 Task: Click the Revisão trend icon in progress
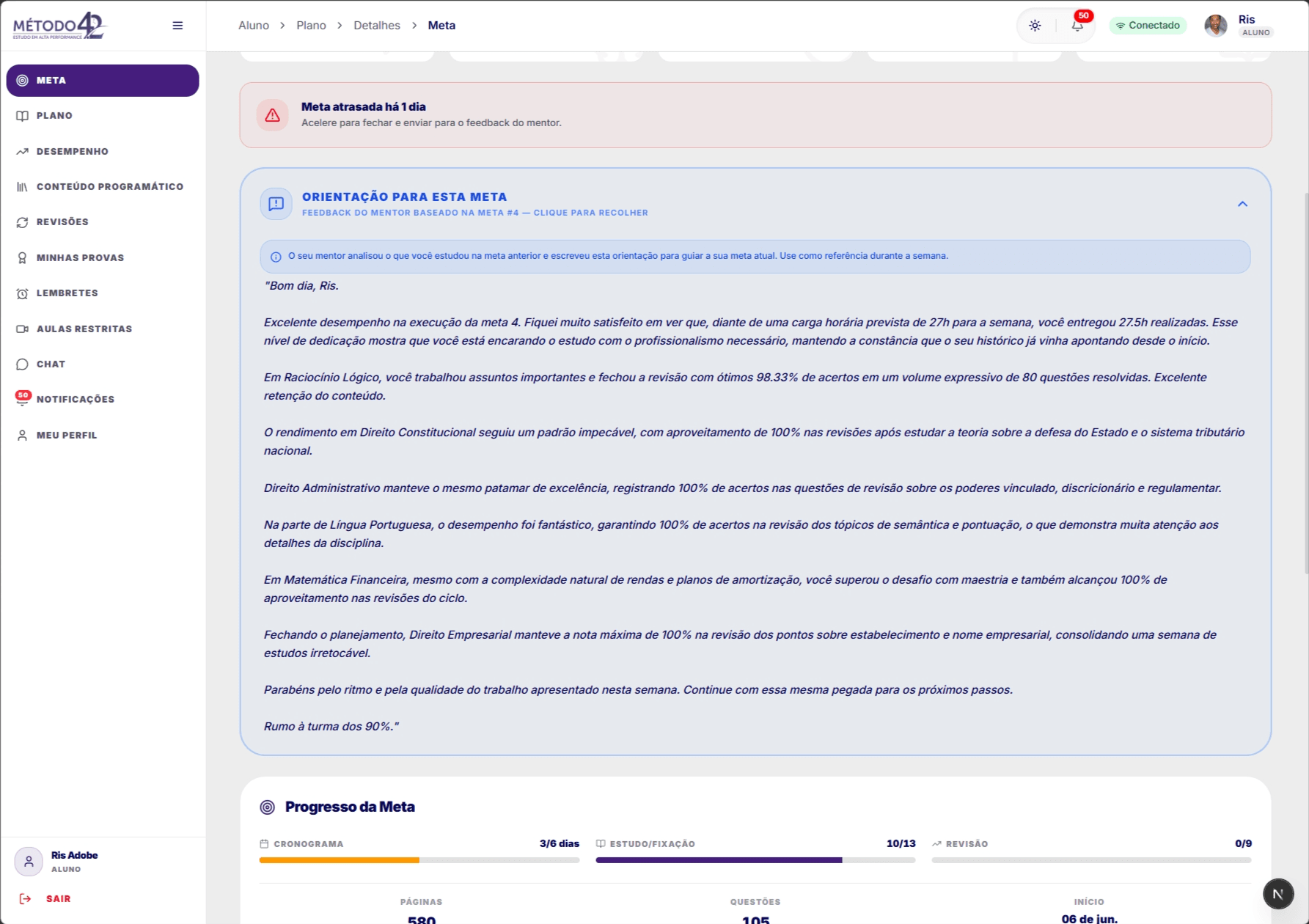tap(936, 844)
